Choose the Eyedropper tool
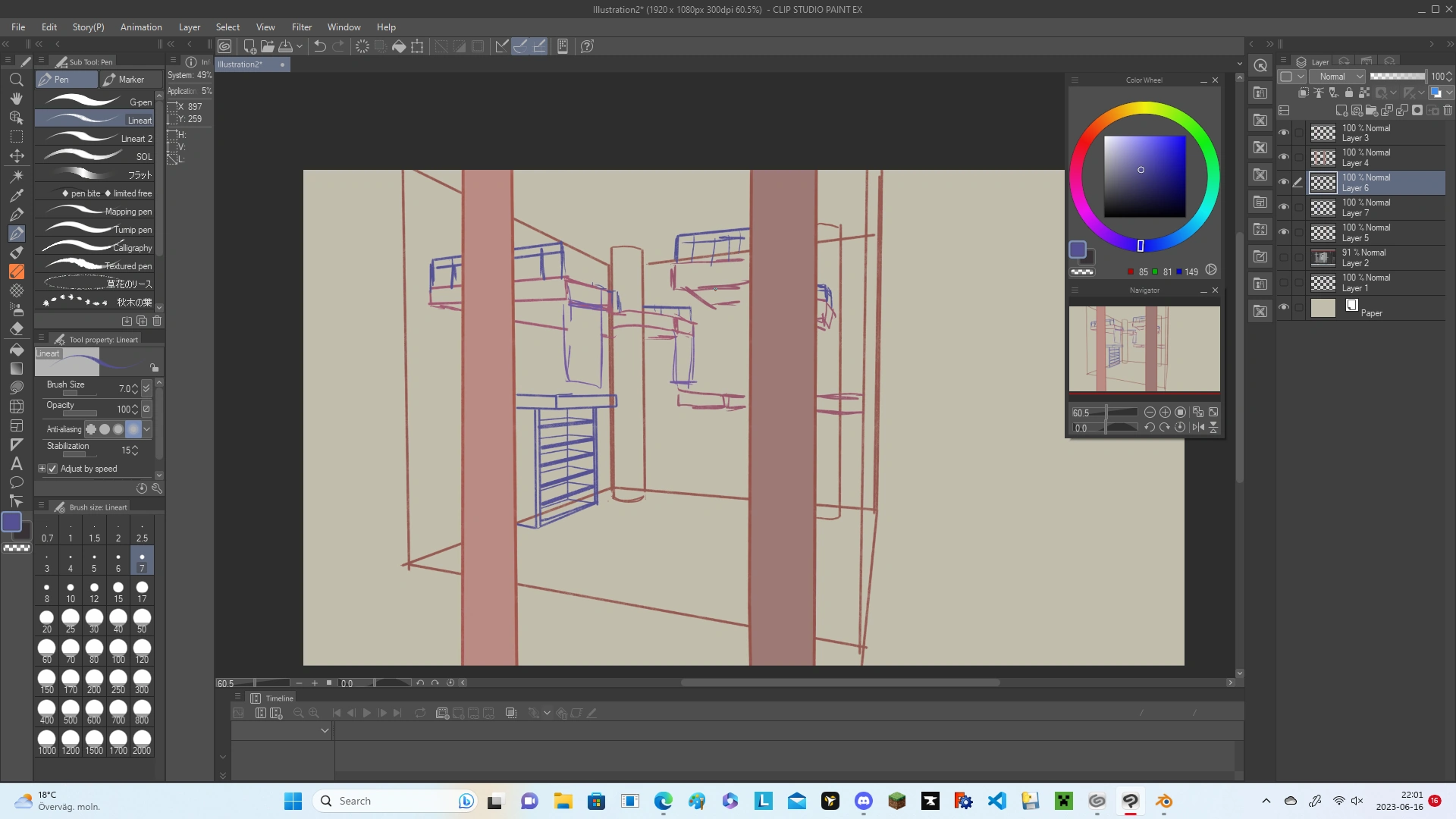 (x=17, y=195)
